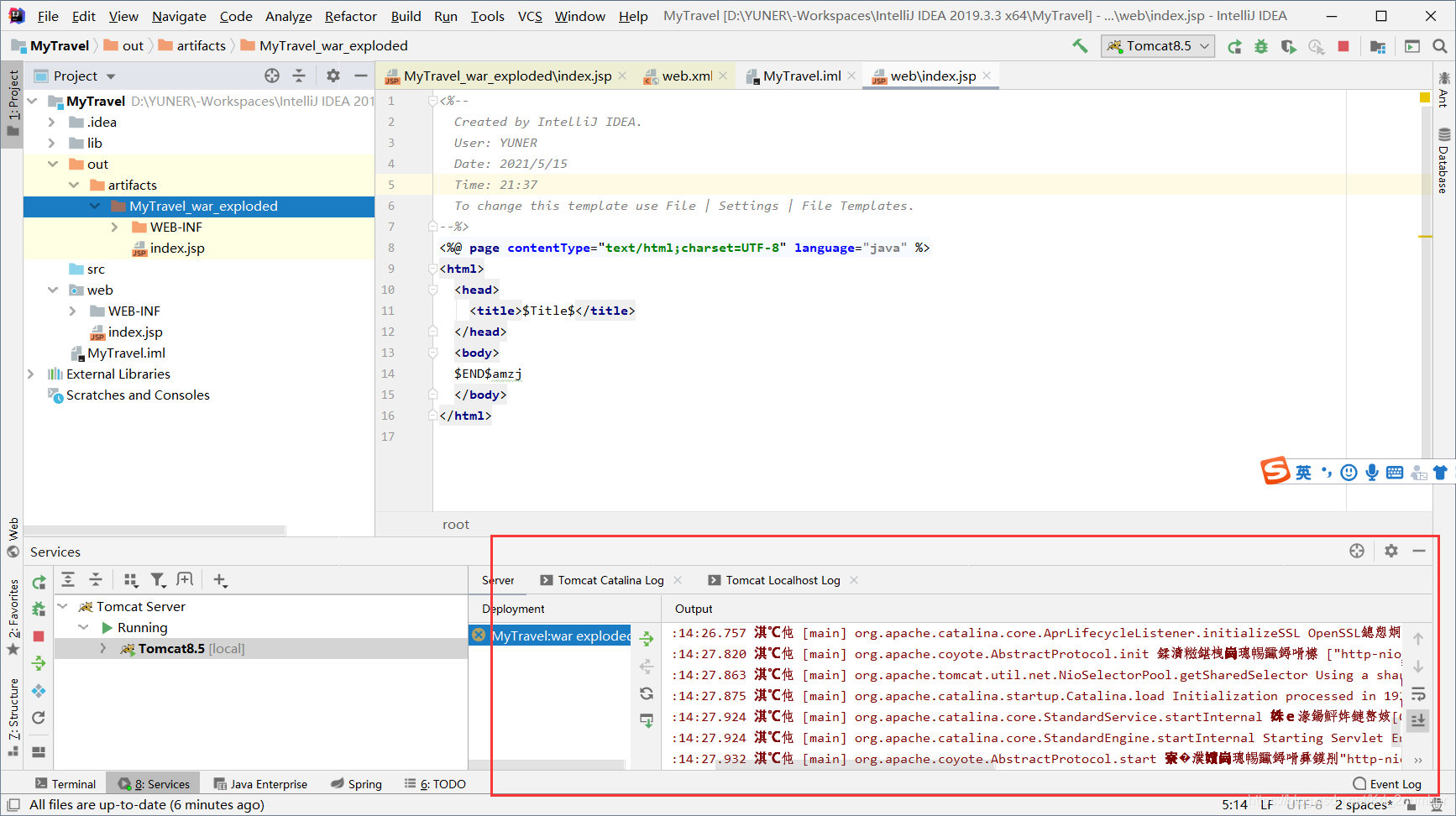
Task: Toggle scroll to end in output console
Action: coord(1418,720)
